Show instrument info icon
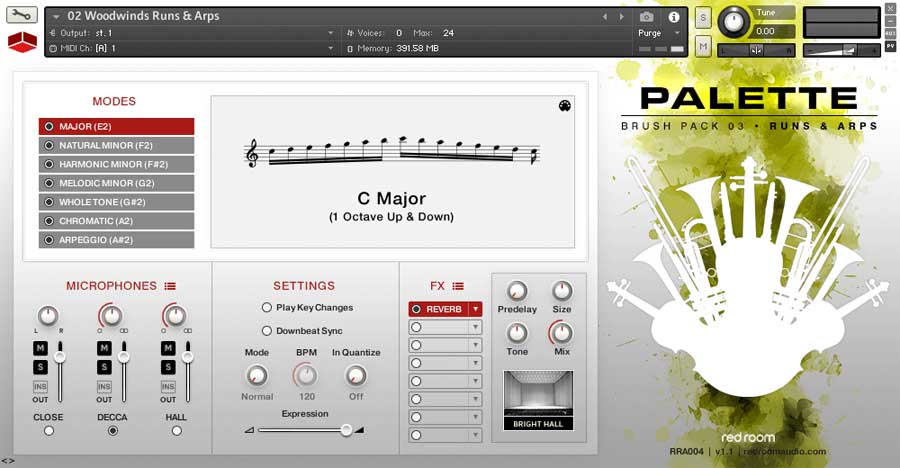This screenshot has height=468, width=900. pos(674,17)
